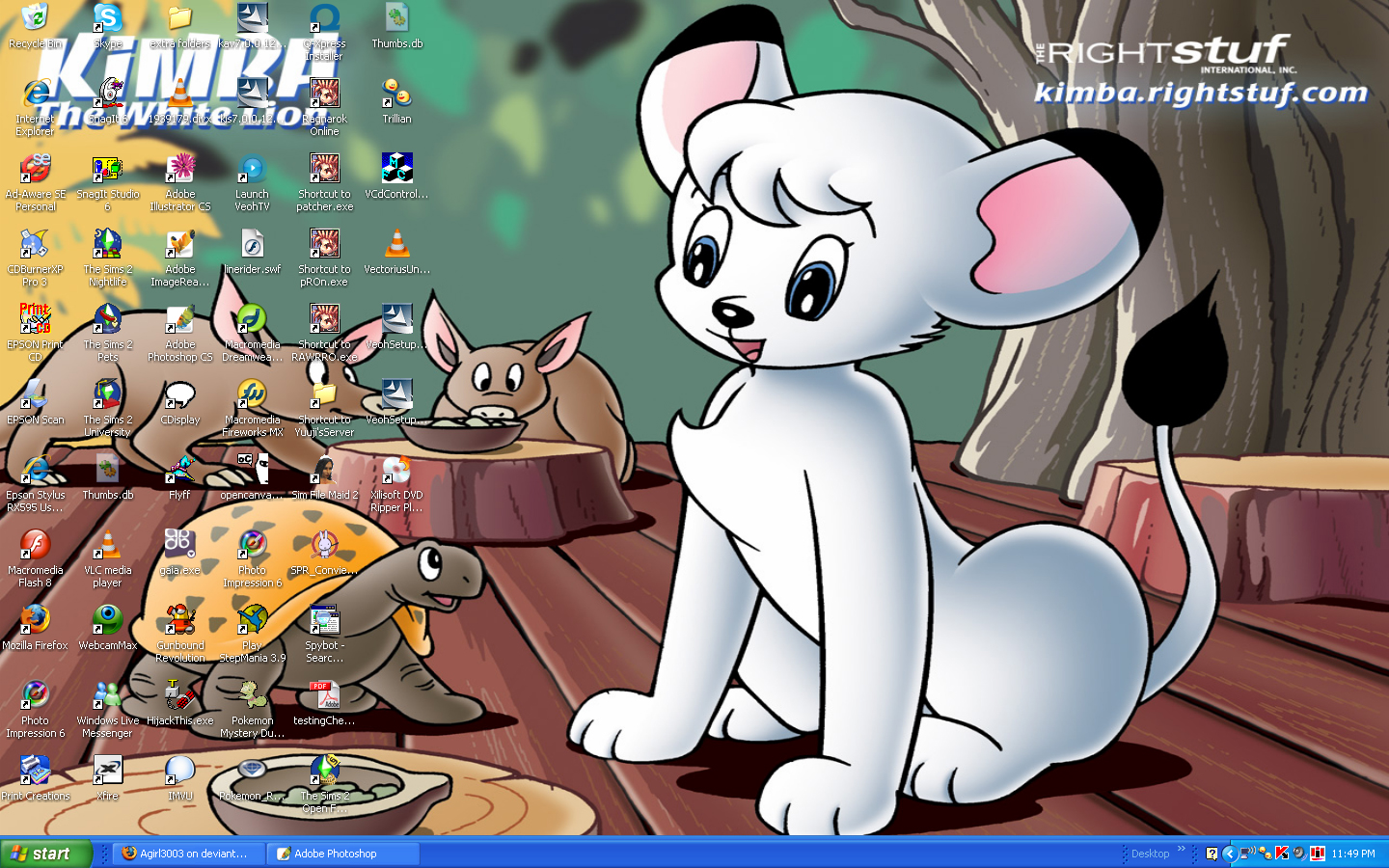The width and height of the screenshot is (1389, 868).
Task: Launch Adobe Photoshop CS desktop shortcut
Action: [x=179, y=333]
